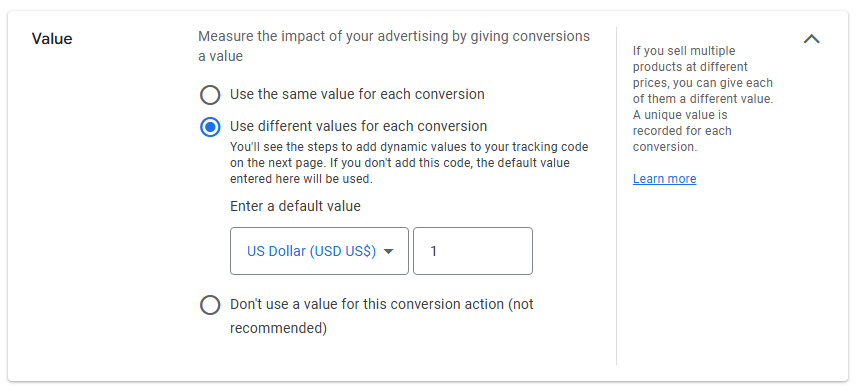The image size is (856, 389).
Task: Click the currency dropdown's triangle arrow
Action: (x=389, y=252)
